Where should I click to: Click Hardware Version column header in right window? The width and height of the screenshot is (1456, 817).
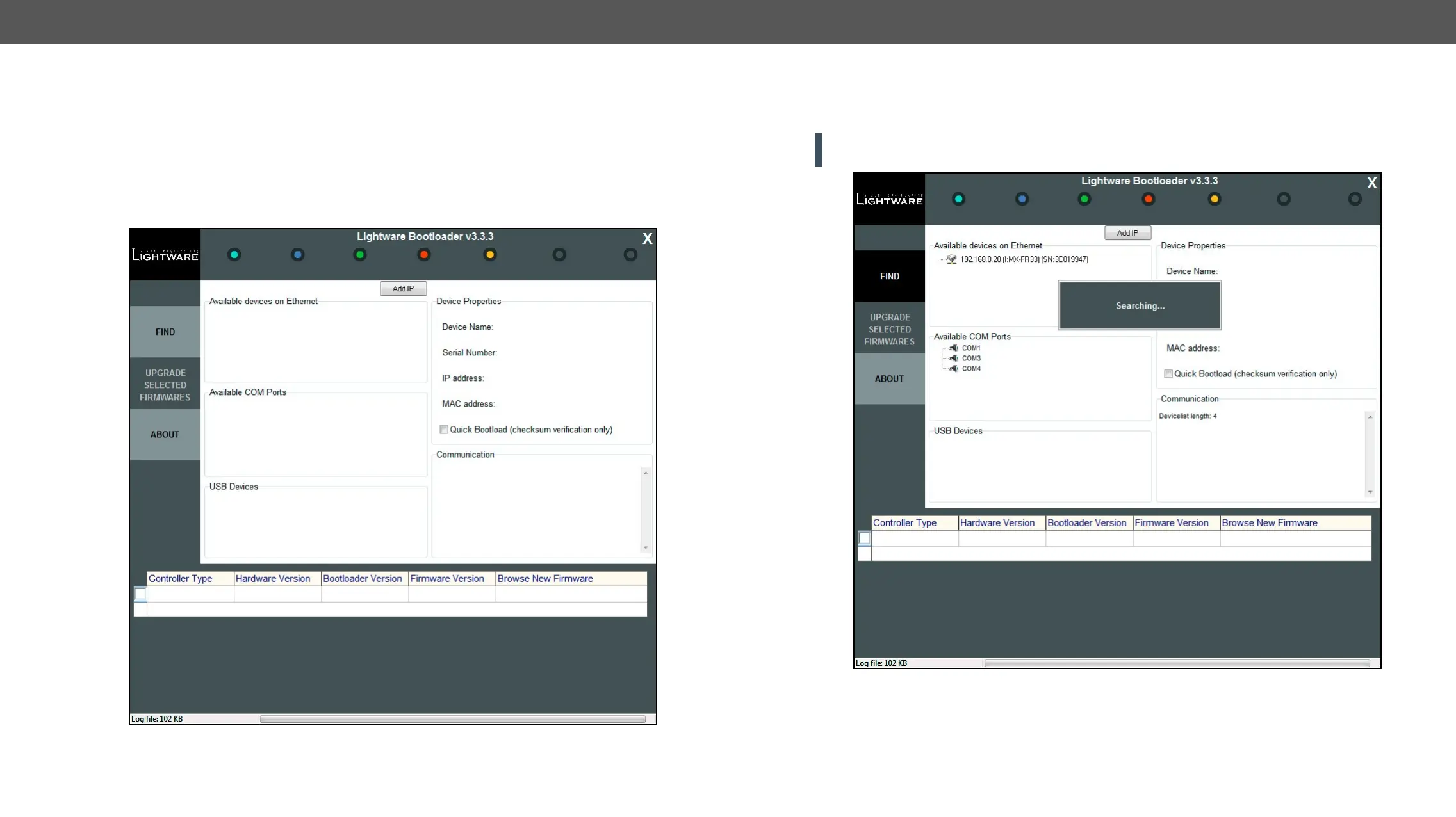1002,523
